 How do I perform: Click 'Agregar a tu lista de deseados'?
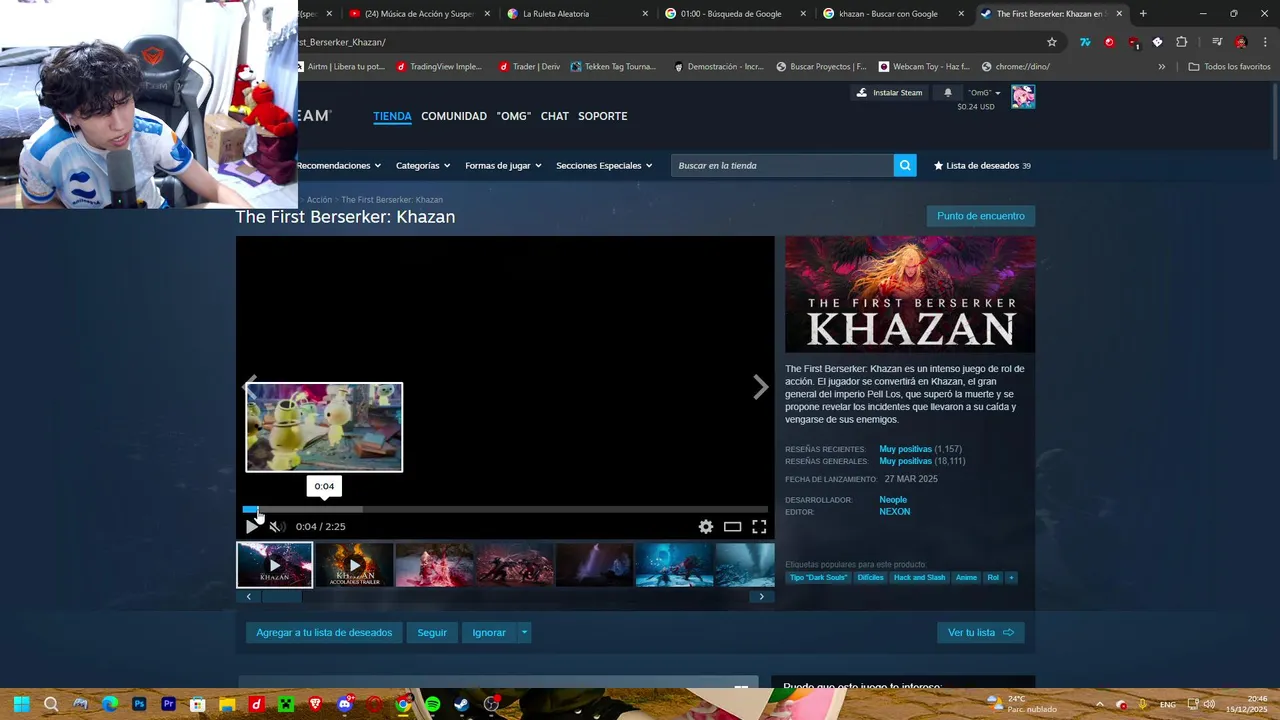click(324, 632)
